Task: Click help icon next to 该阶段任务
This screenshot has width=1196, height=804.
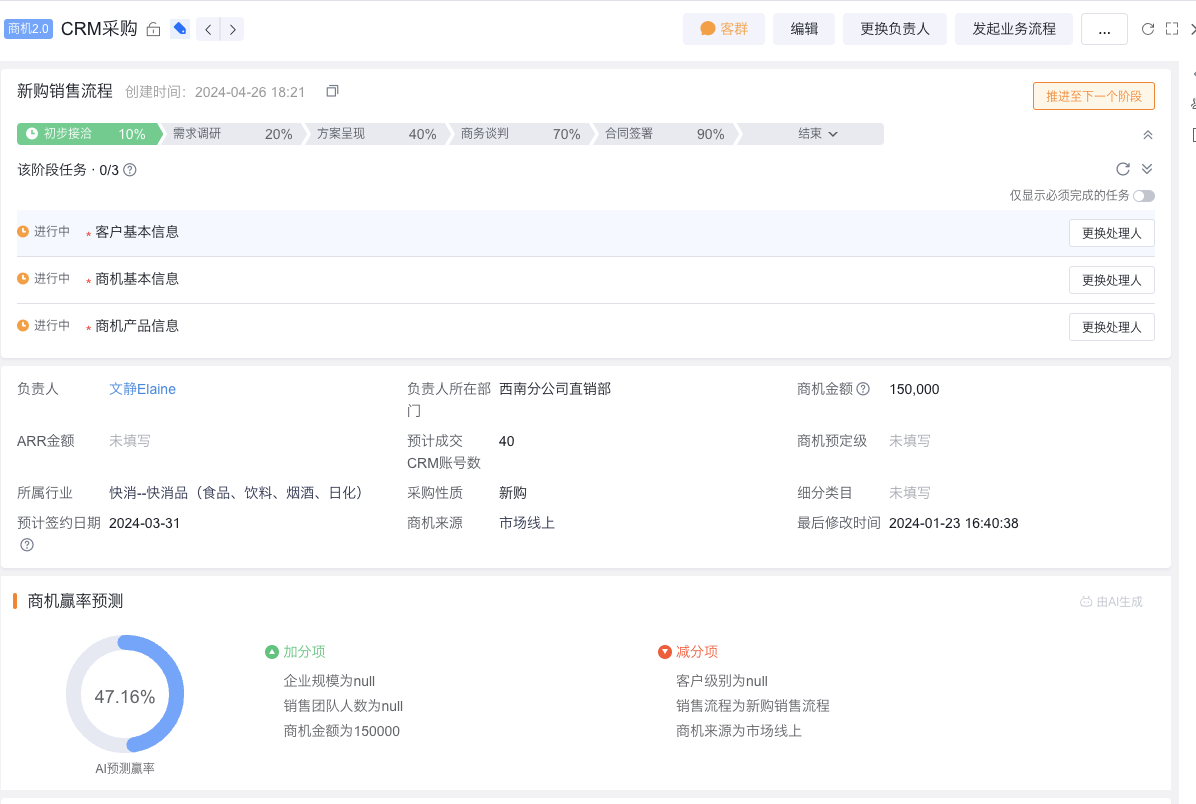Action: click(x=130, y=169)
